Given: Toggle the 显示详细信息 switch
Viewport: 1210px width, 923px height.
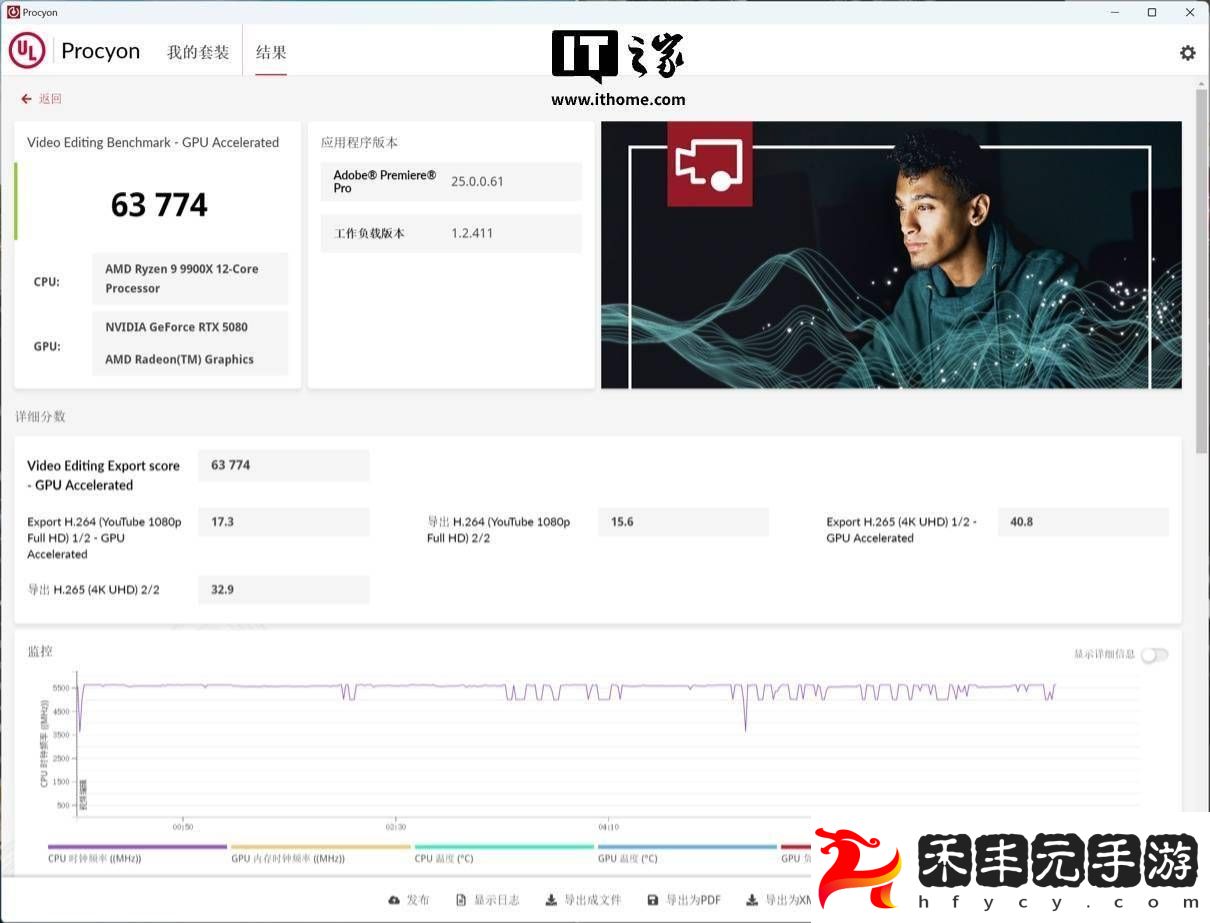Looking at the screenshot, I should coord(1154,655).
